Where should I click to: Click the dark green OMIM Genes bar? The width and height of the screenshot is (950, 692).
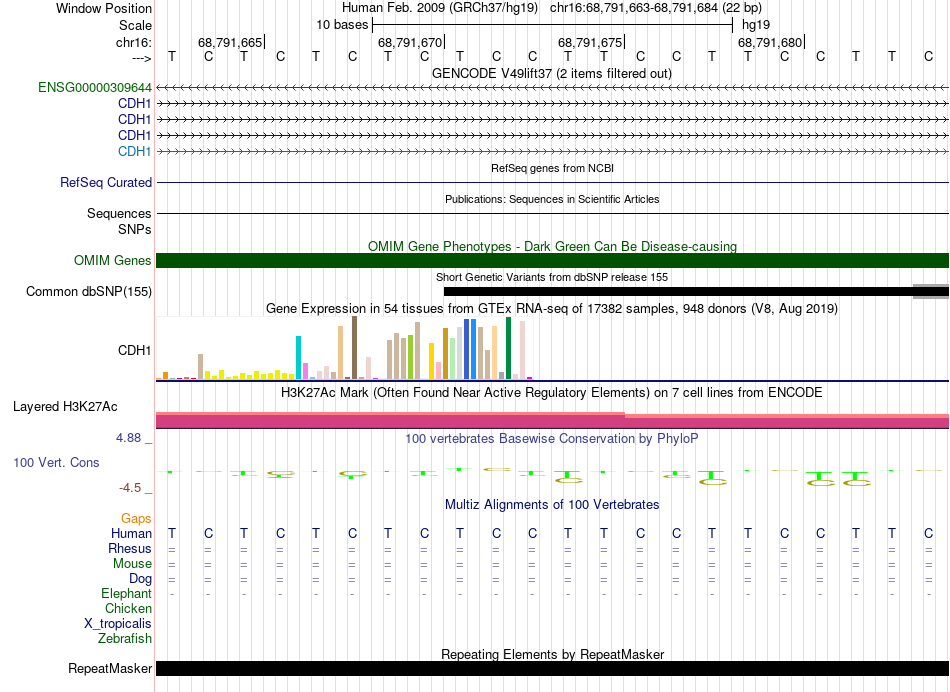(552, 261)
